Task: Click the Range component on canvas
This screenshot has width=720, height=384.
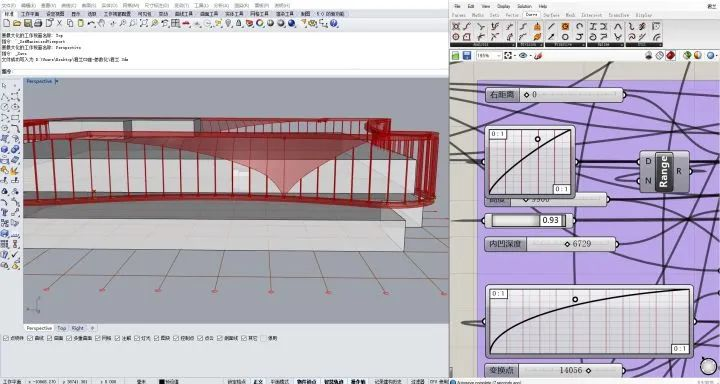Action: 664,171
